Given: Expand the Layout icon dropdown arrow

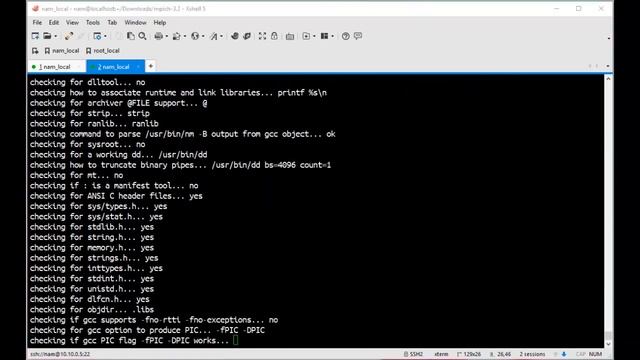Looking at the screenshot, I should [x=333, y=36].
